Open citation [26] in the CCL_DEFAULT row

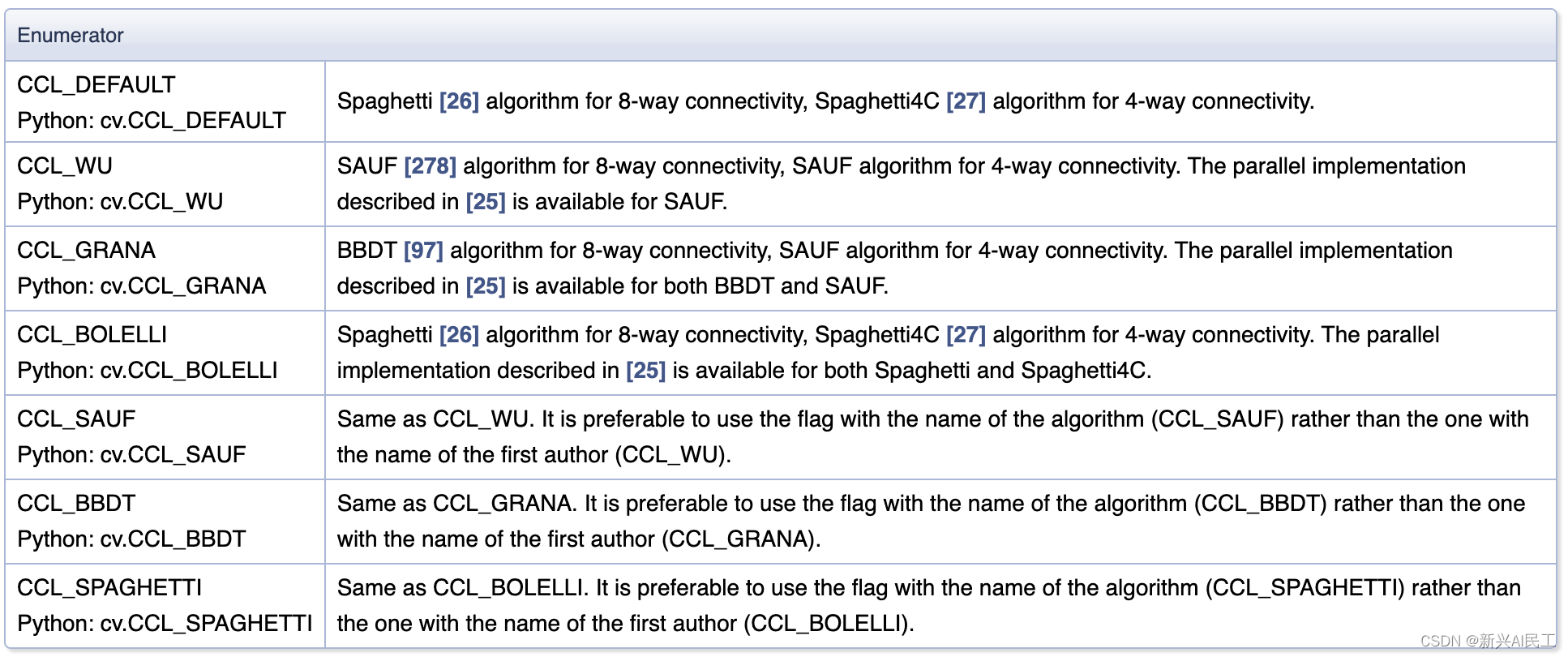tap(459, 101)
